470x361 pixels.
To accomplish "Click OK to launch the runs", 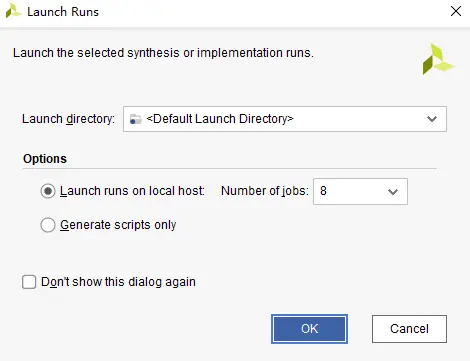I will [x=309, y=329].
